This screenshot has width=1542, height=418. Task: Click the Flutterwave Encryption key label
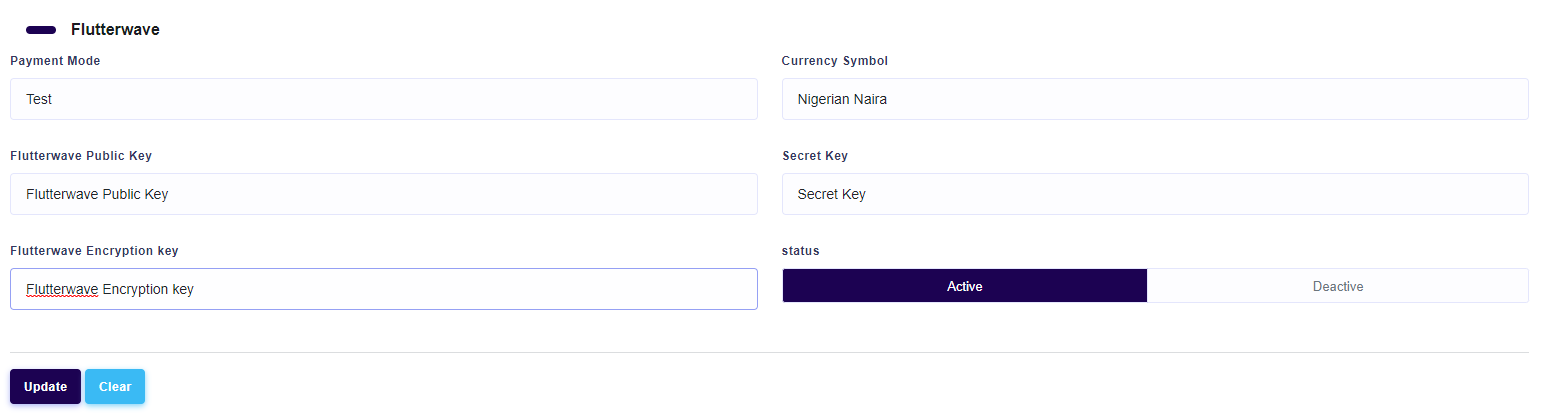point(94,251)
